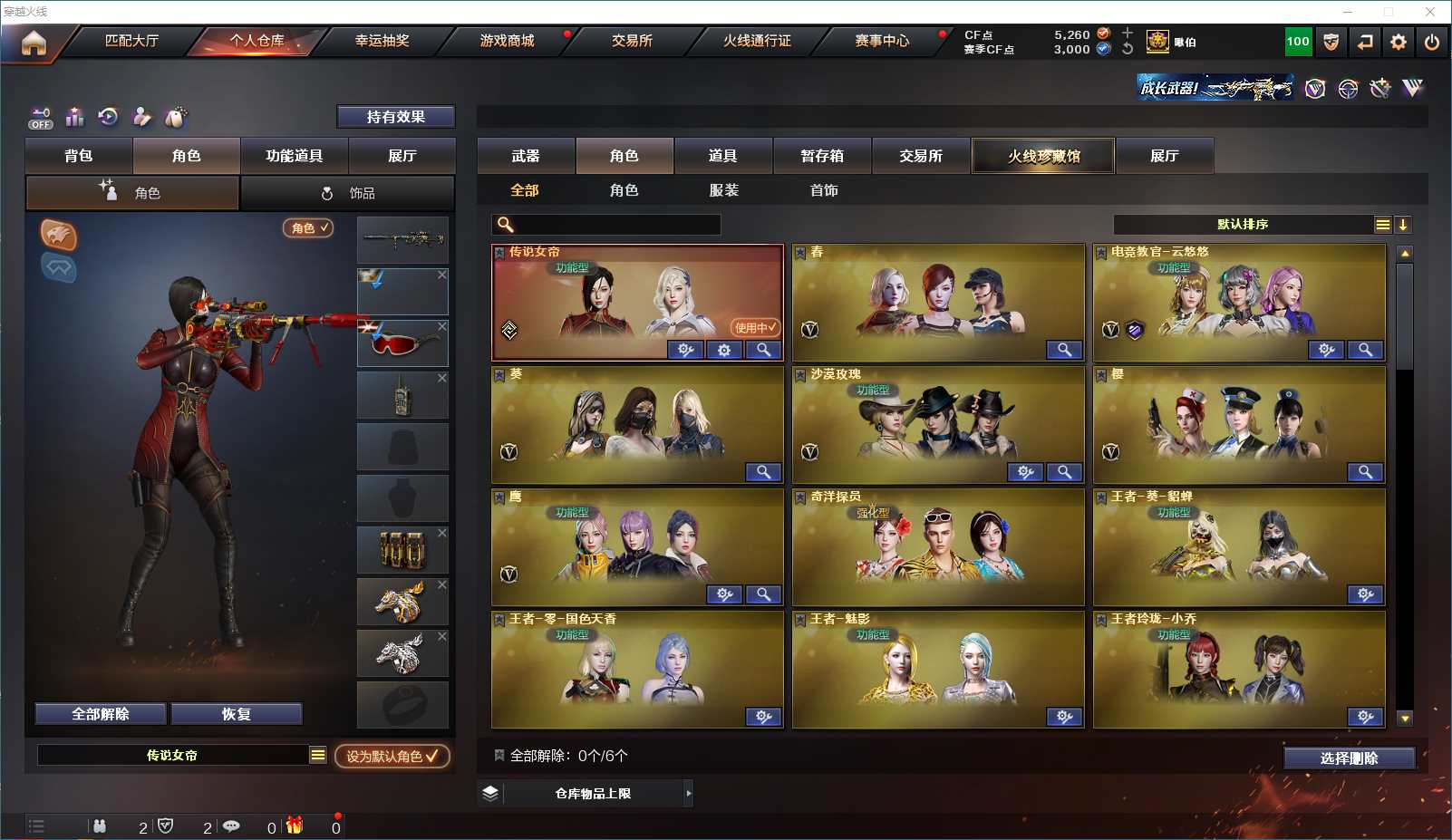The width and height of the screenshot is (1452, 840).
Task: Expand the 角色 dropdown over character preview
Action: coord(309,228)
